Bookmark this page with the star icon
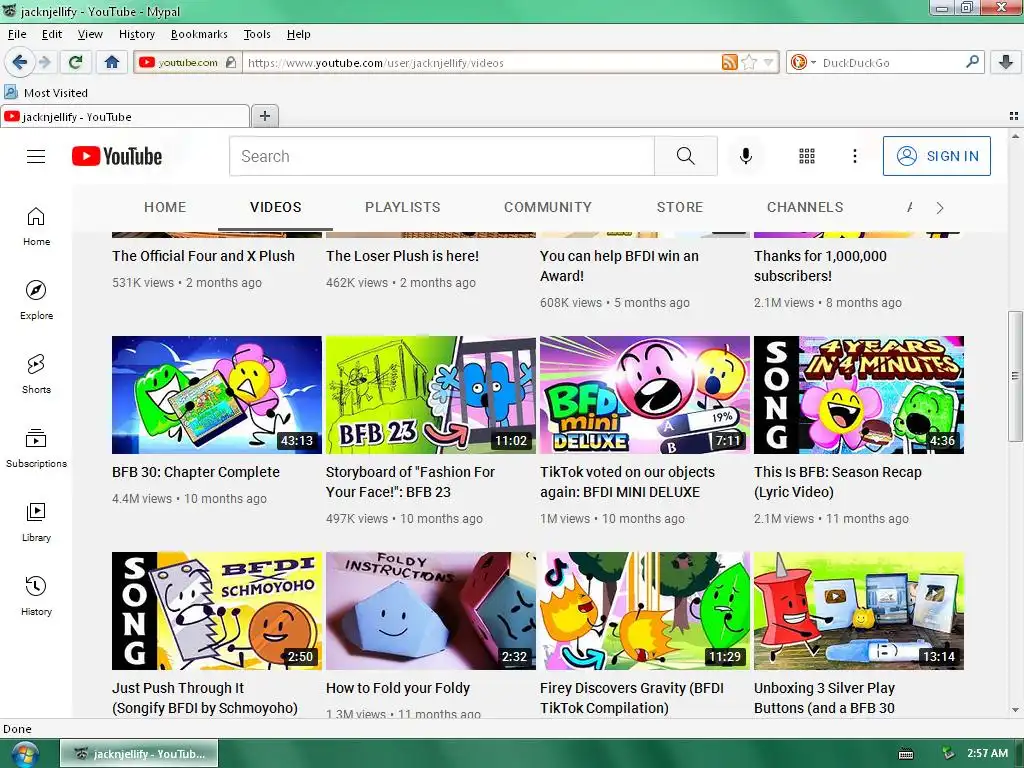The height and width of the screenshot is (768, 1024). coord(749,62)
